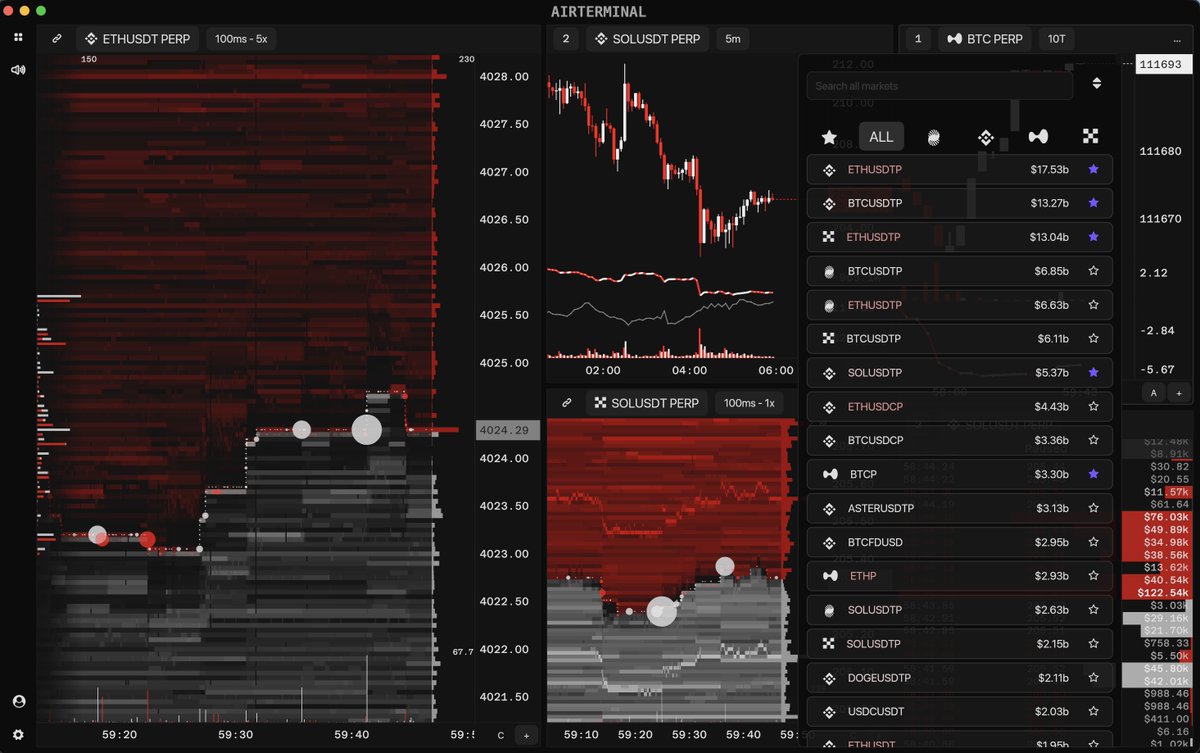The height and width of the screenshot is (753, 1200).
Task: Click the sort arrows beside the search field
Action: 1096,85
